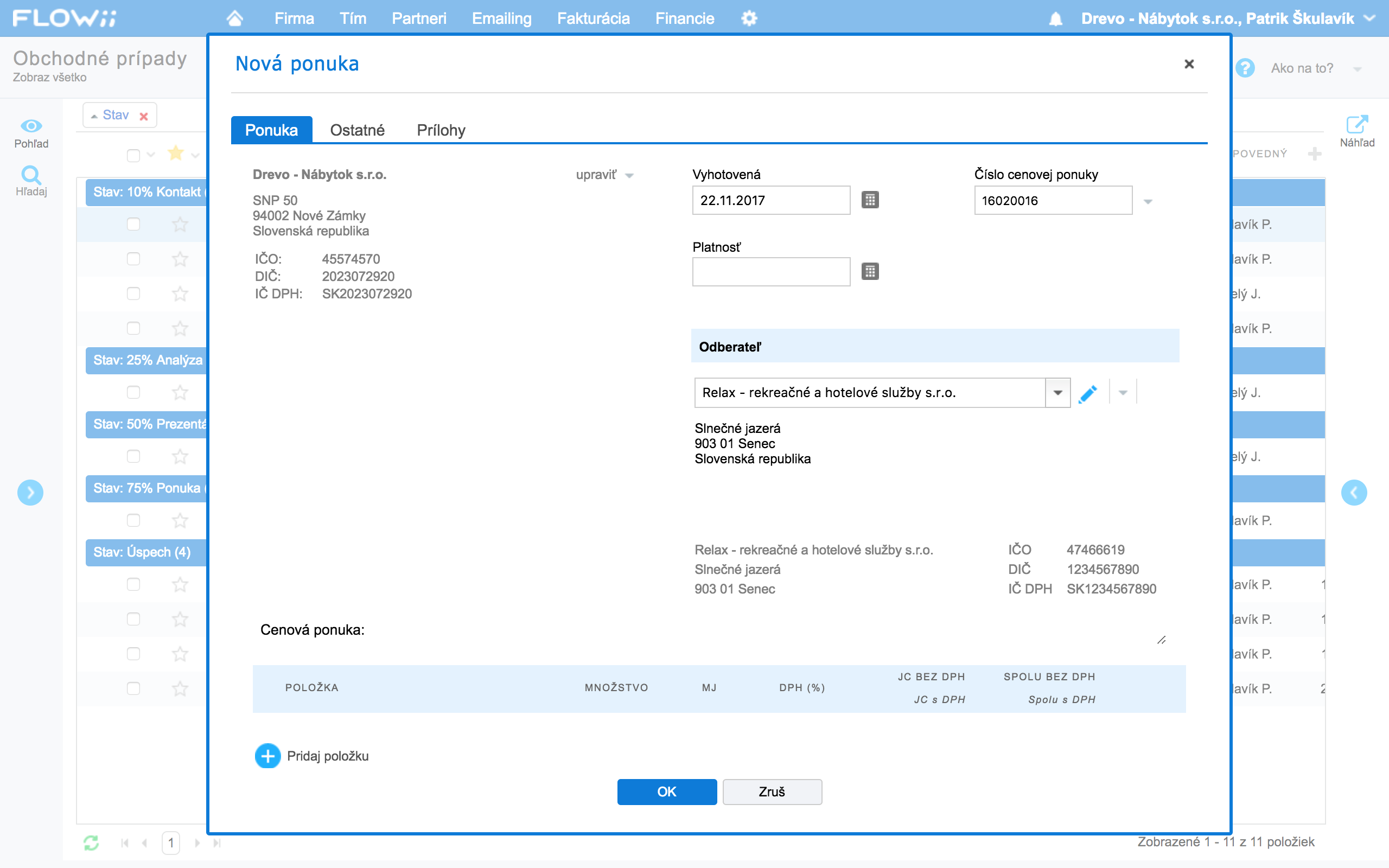This screenshot has width=1389, height=868.
Task: Click the notification bell icon
Action: (1055, 19)
